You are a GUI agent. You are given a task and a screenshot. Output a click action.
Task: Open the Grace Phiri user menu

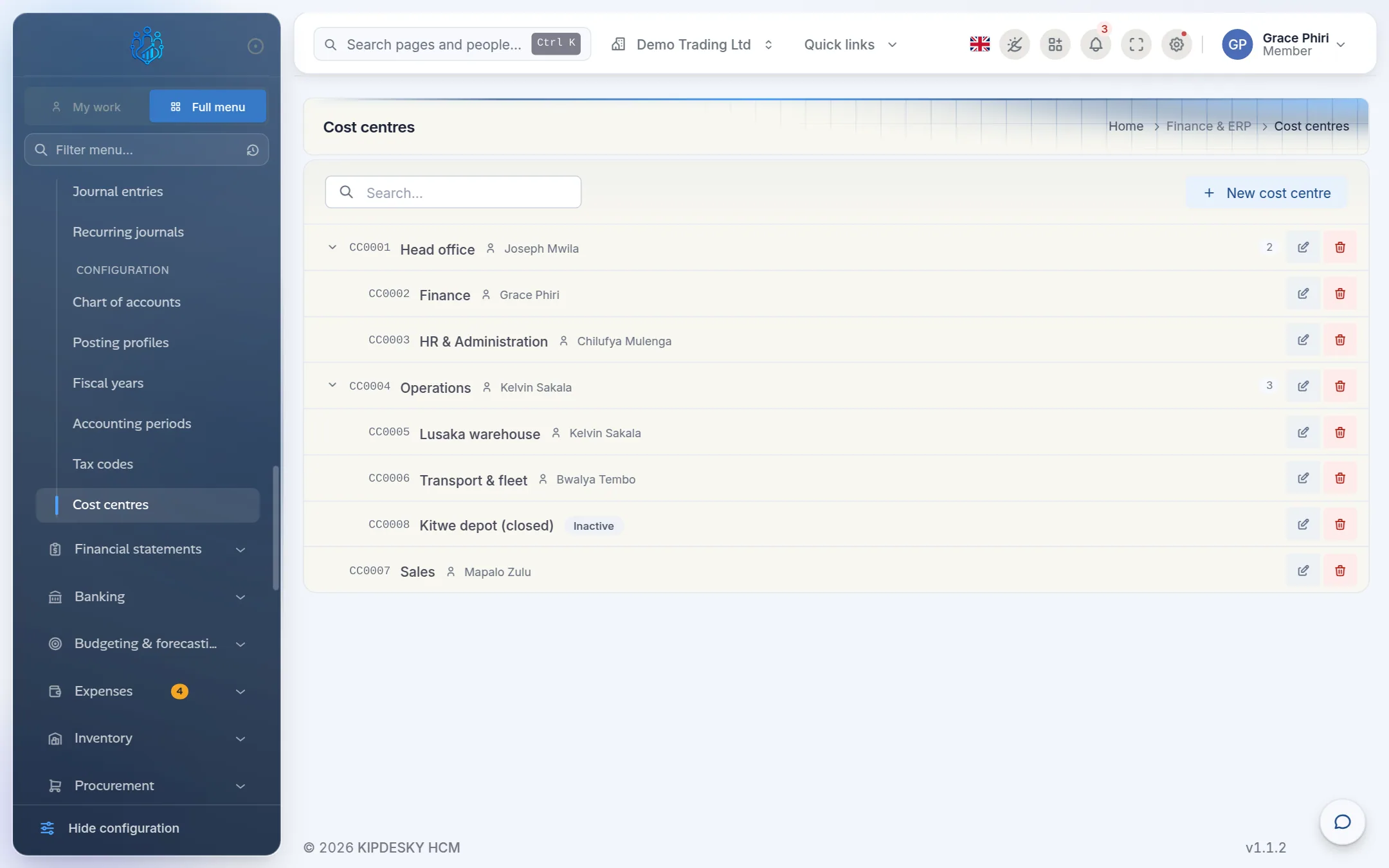(1284, 44)
